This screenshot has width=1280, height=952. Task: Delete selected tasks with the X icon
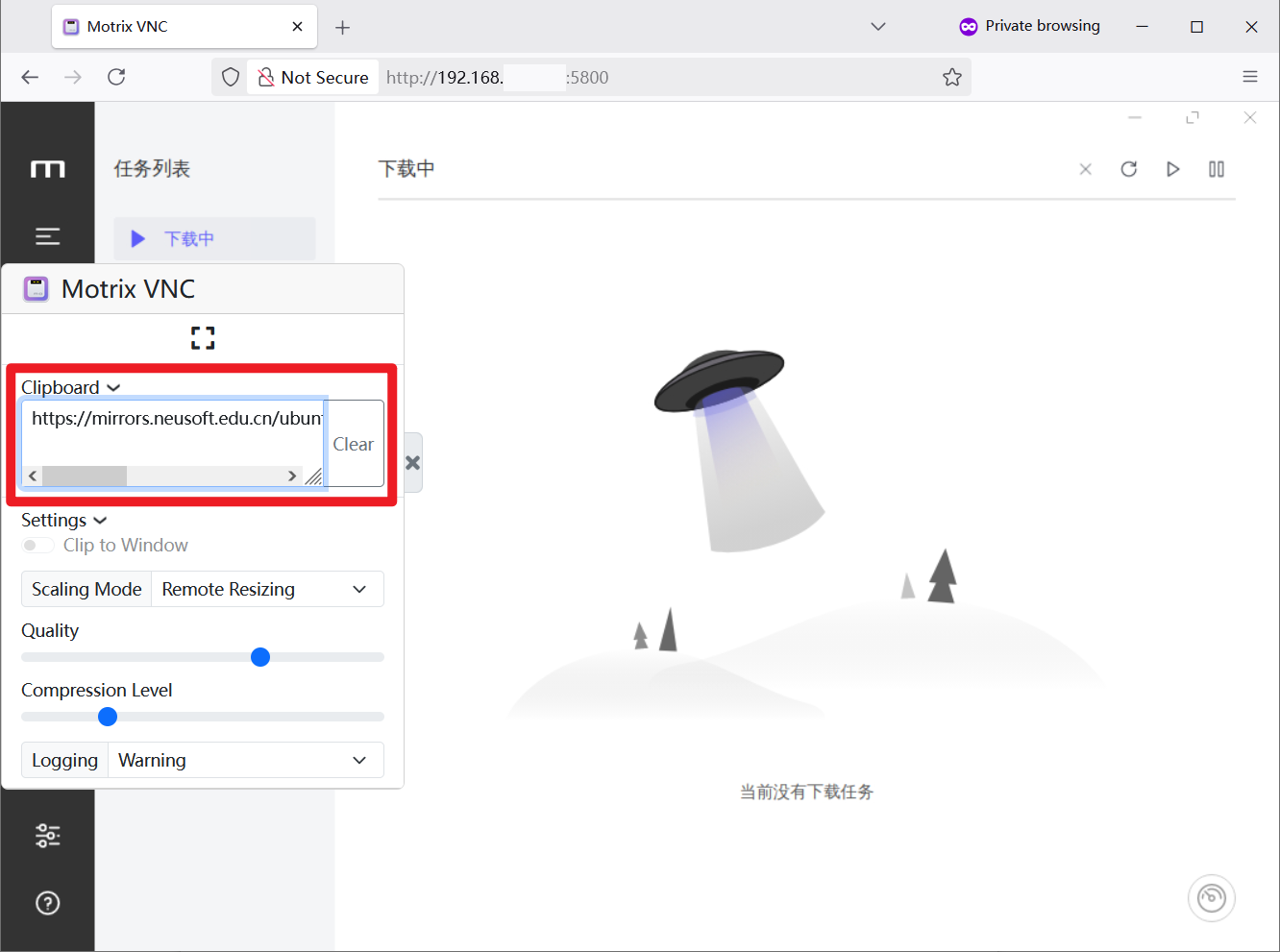1086,169
